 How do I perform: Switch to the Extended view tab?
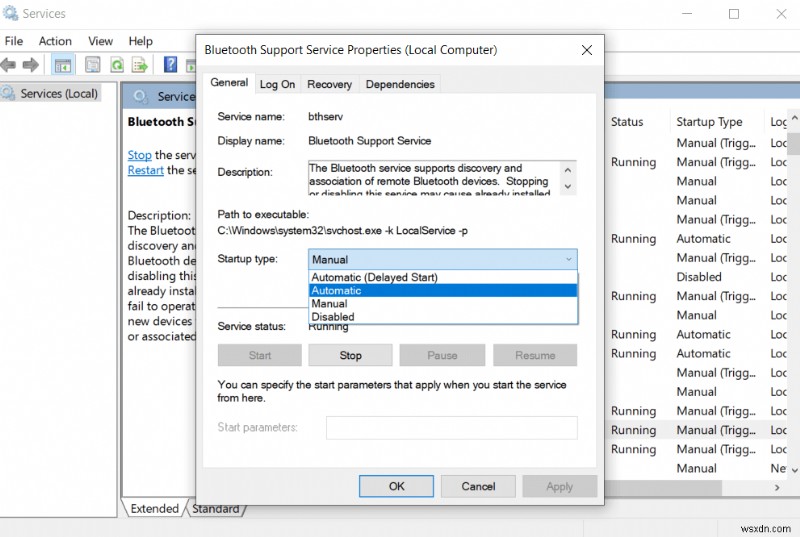pos(154,508)
